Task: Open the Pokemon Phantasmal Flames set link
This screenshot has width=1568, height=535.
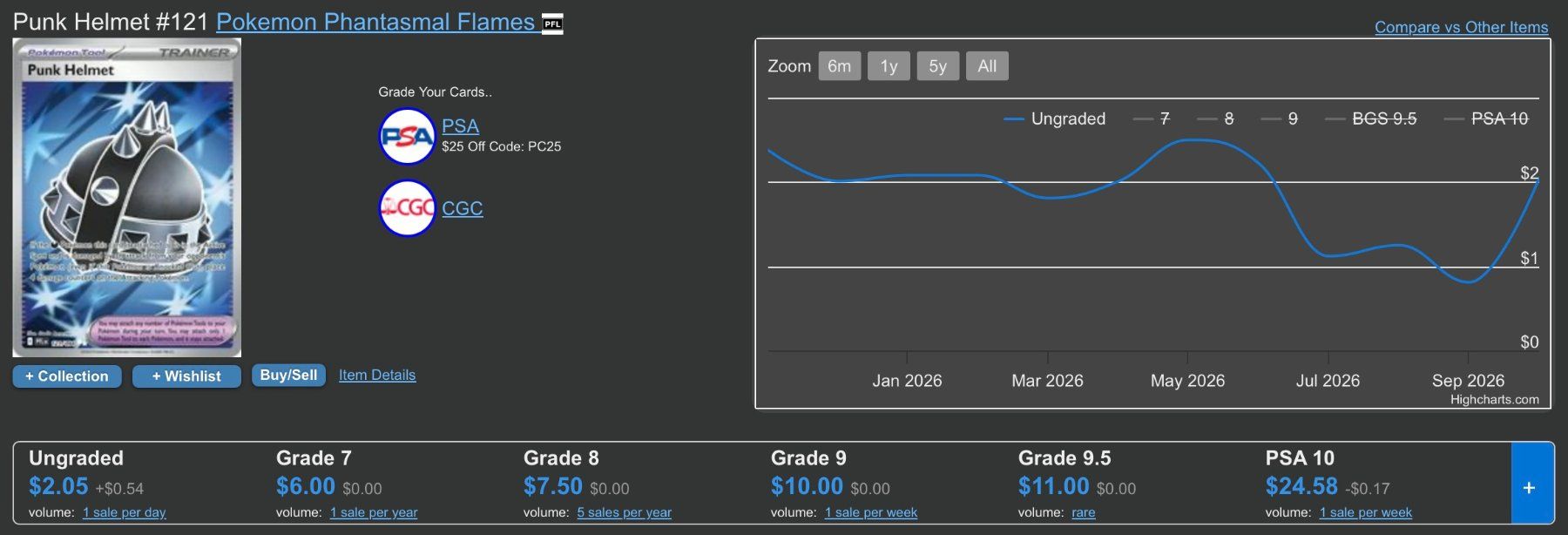Action: pos(375,22)
